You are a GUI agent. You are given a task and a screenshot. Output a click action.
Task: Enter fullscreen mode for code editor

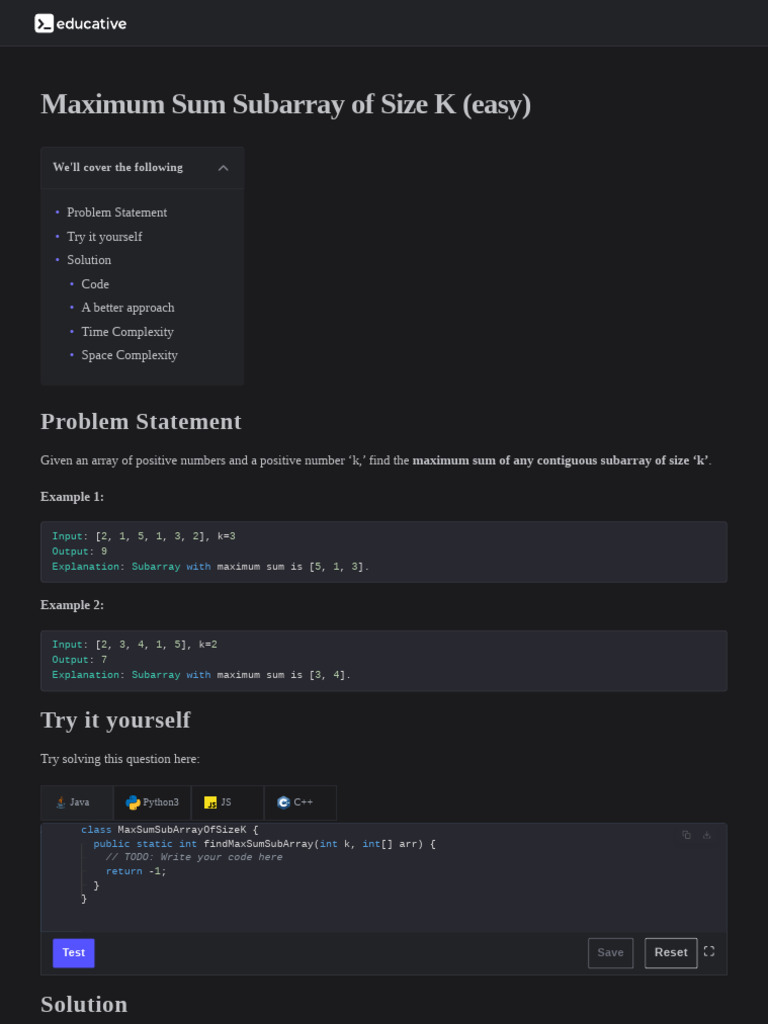click(709, 952)
